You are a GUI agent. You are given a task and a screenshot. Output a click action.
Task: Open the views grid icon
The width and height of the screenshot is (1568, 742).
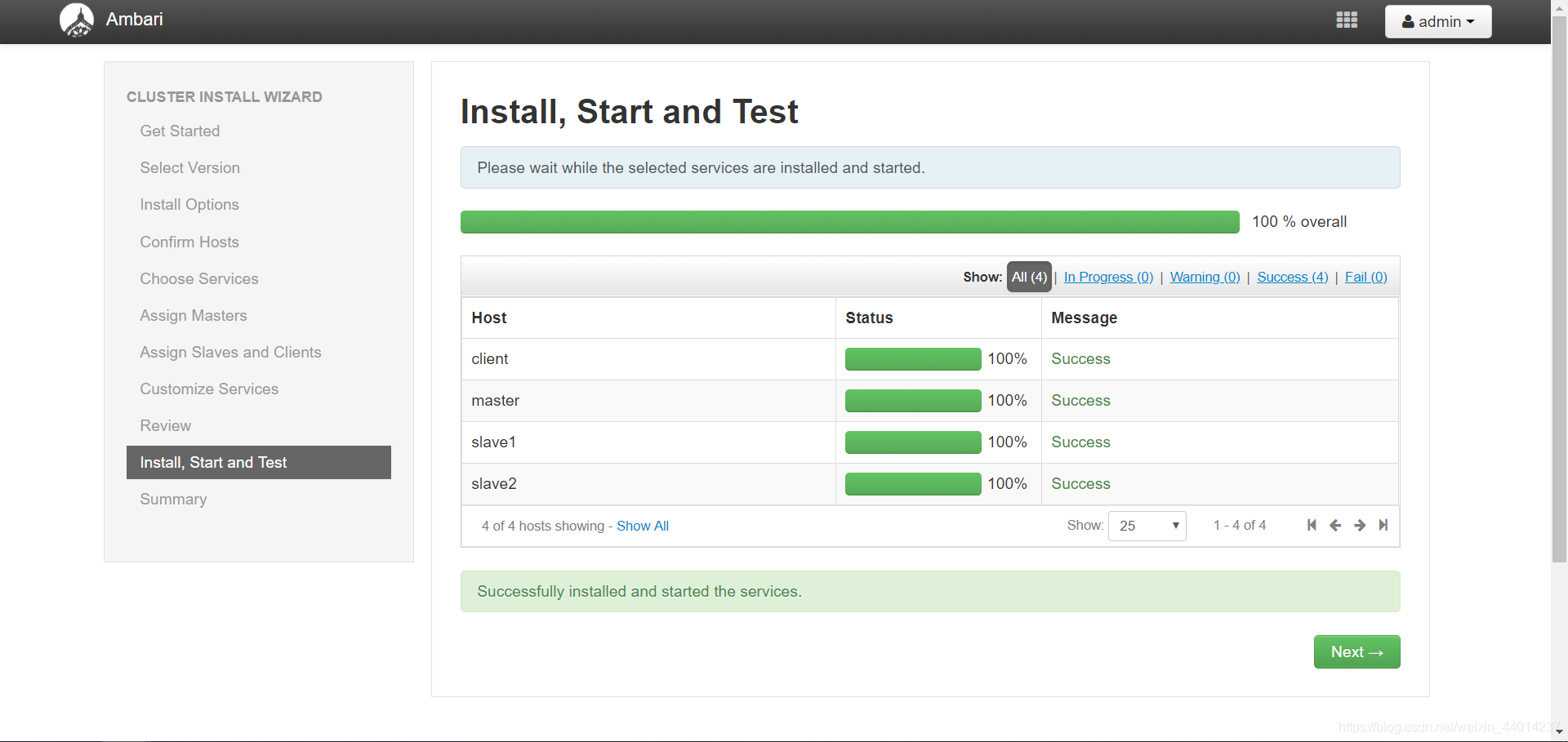click(x=1347, y=20)
